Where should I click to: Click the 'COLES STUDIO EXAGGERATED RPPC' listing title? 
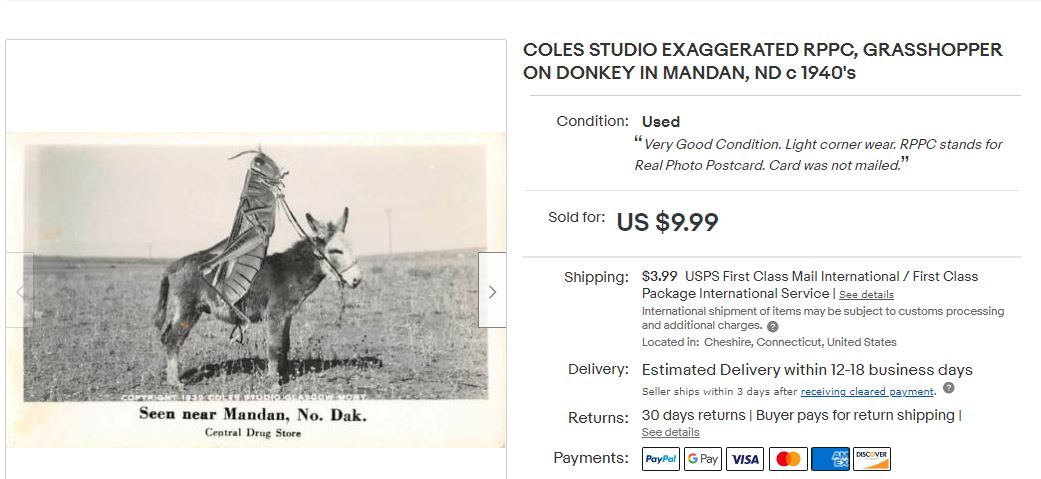coord(762,62)
